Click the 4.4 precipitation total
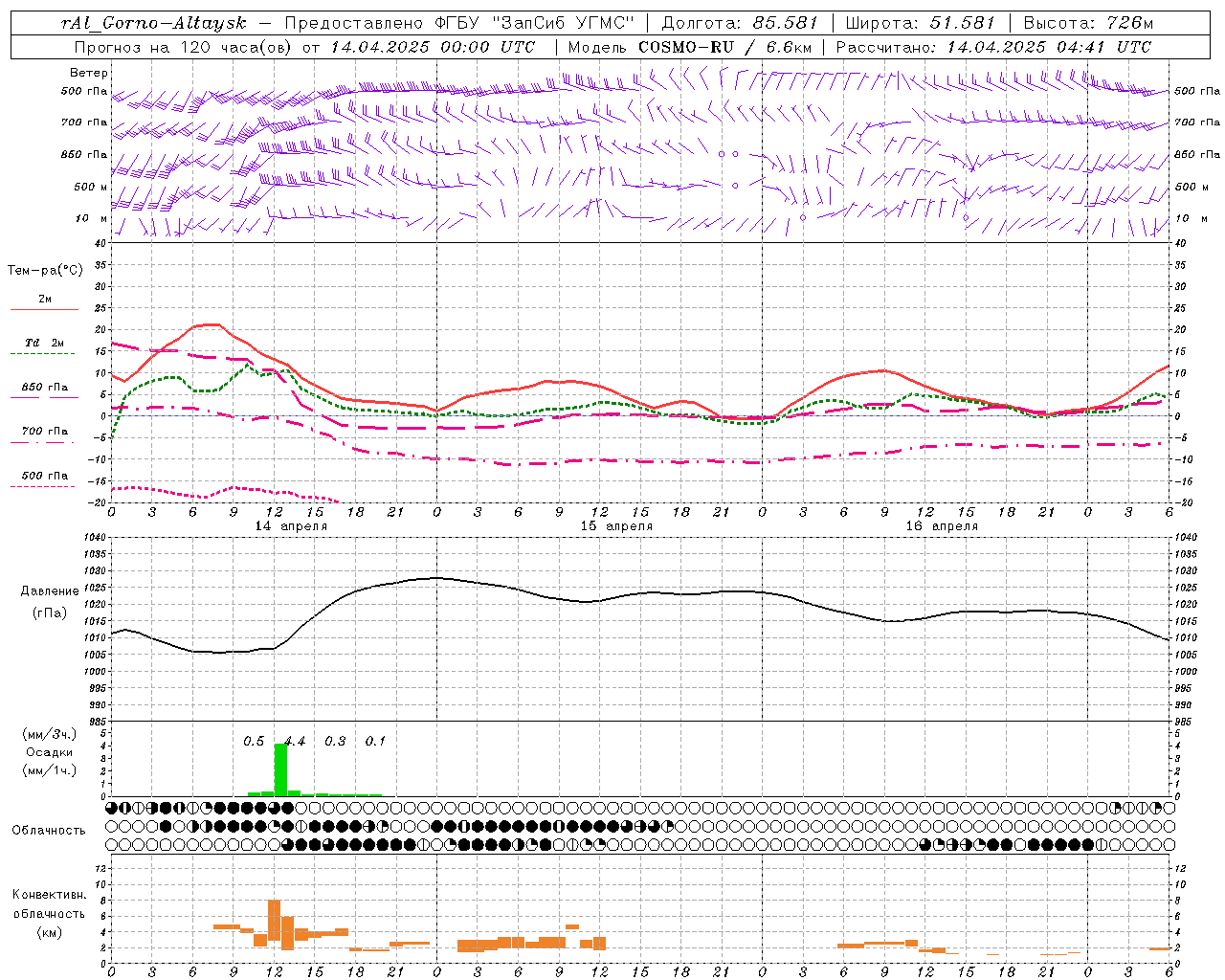 (295, 742)
